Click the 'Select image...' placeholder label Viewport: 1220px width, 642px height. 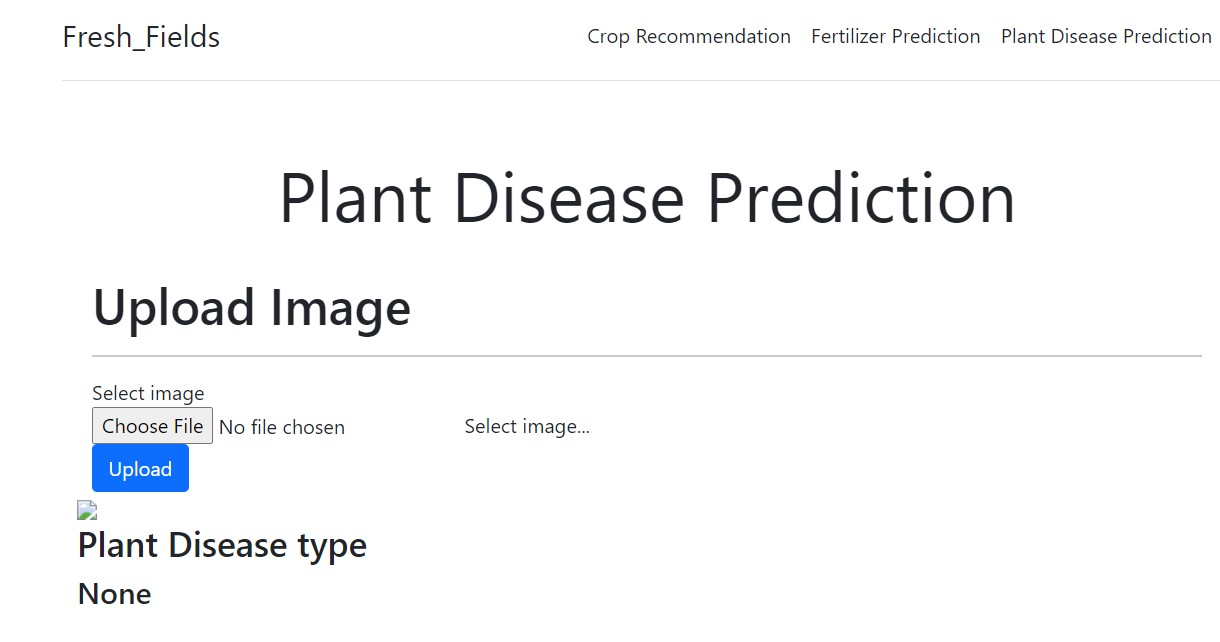[527, 427]
